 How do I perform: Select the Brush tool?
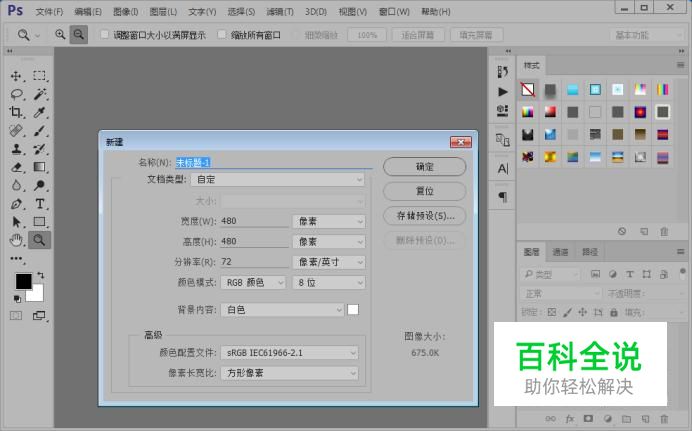39,131
